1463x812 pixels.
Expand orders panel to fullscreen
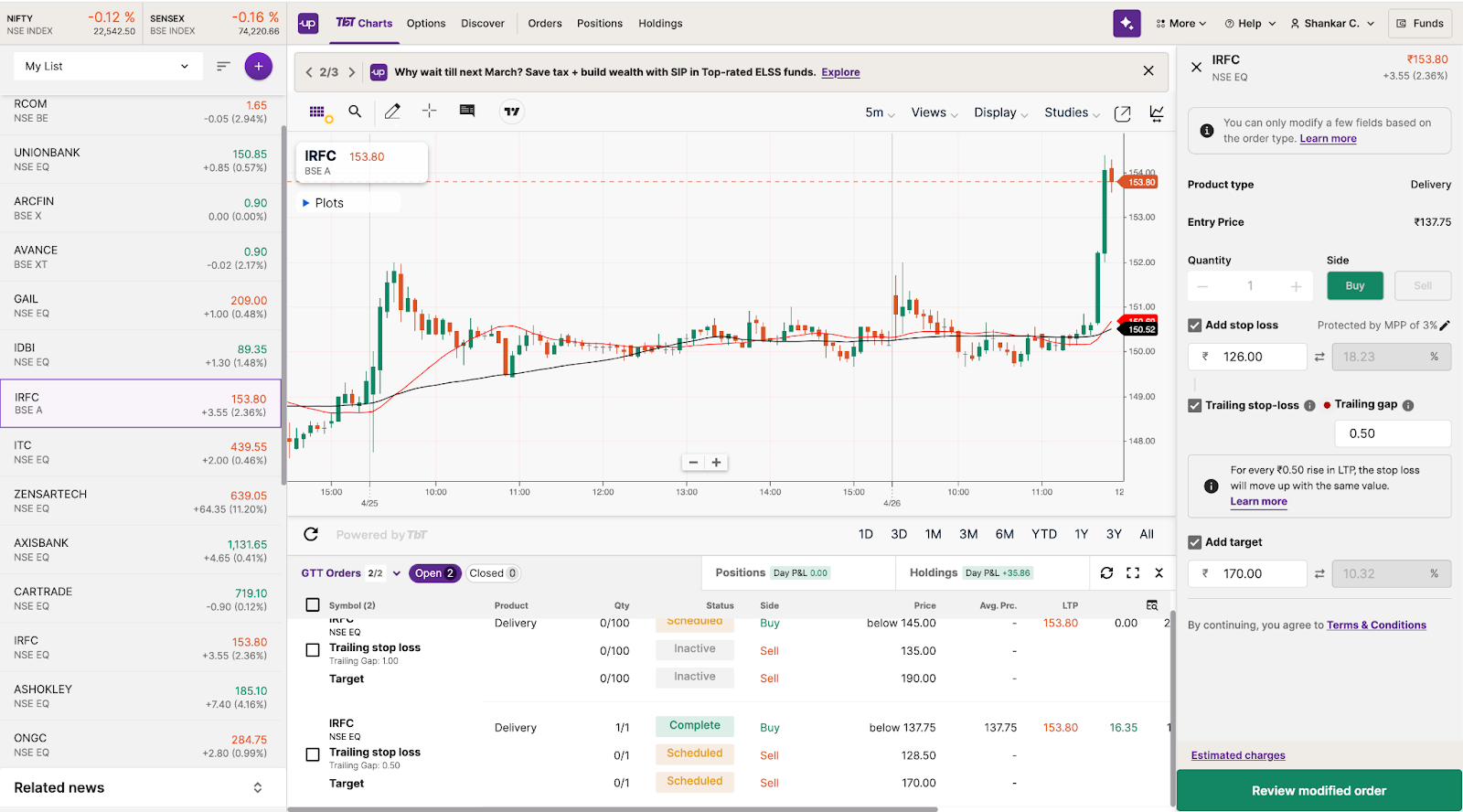pyautogui.click(x=1133, y=573)
